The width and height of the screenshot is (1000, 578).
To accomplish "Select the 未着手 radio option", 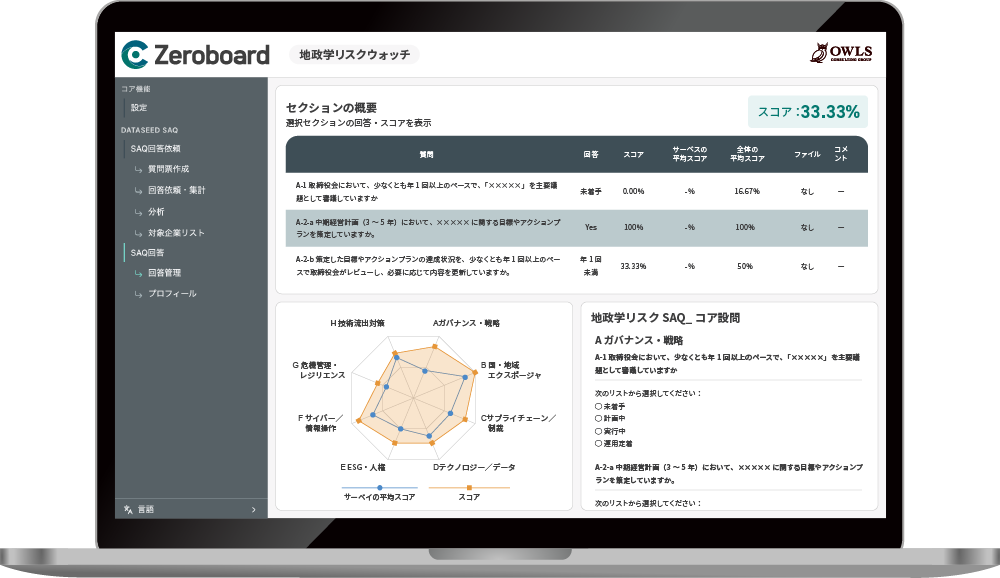I will coord(598,407).
